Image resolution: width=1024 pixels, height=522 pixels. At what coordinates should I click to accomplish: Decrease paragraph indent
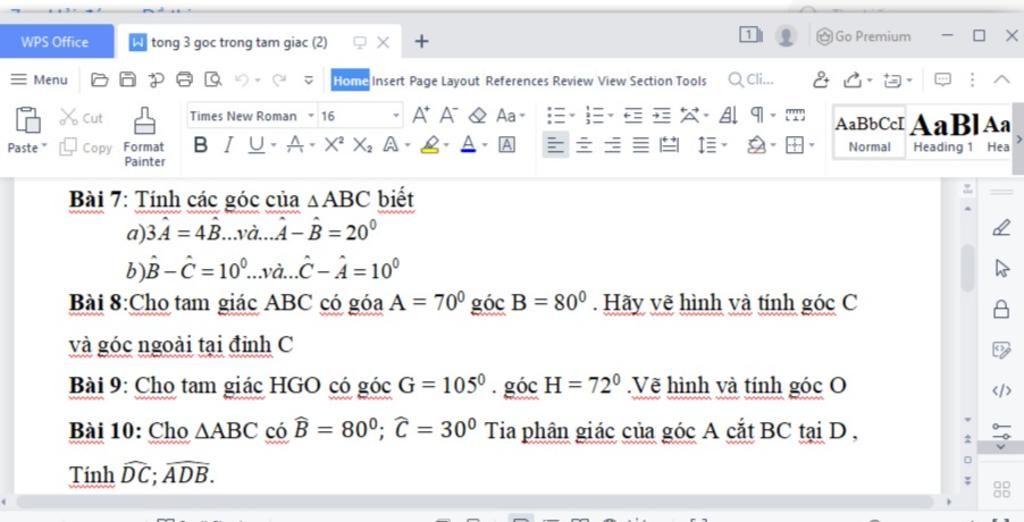(x=632, y=116)
